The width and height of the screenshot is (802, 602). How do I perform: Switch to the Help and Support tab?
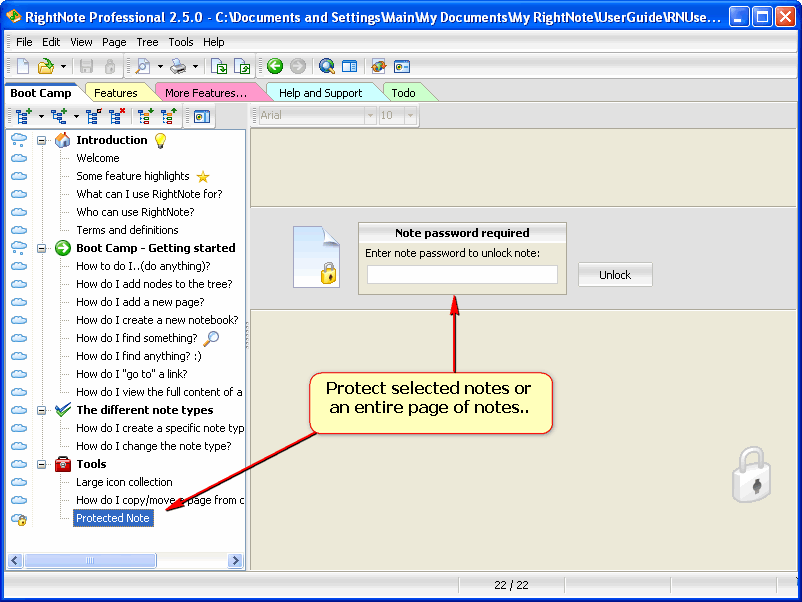tap(320, 93)
